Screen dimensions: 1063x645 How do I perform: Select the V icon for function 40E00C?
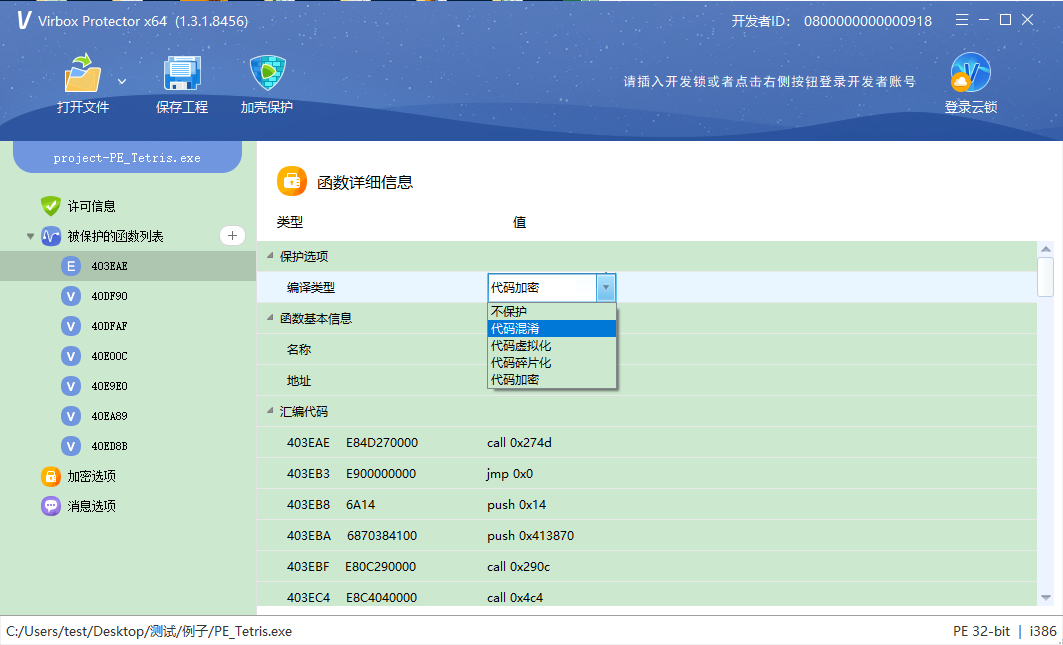71,356
